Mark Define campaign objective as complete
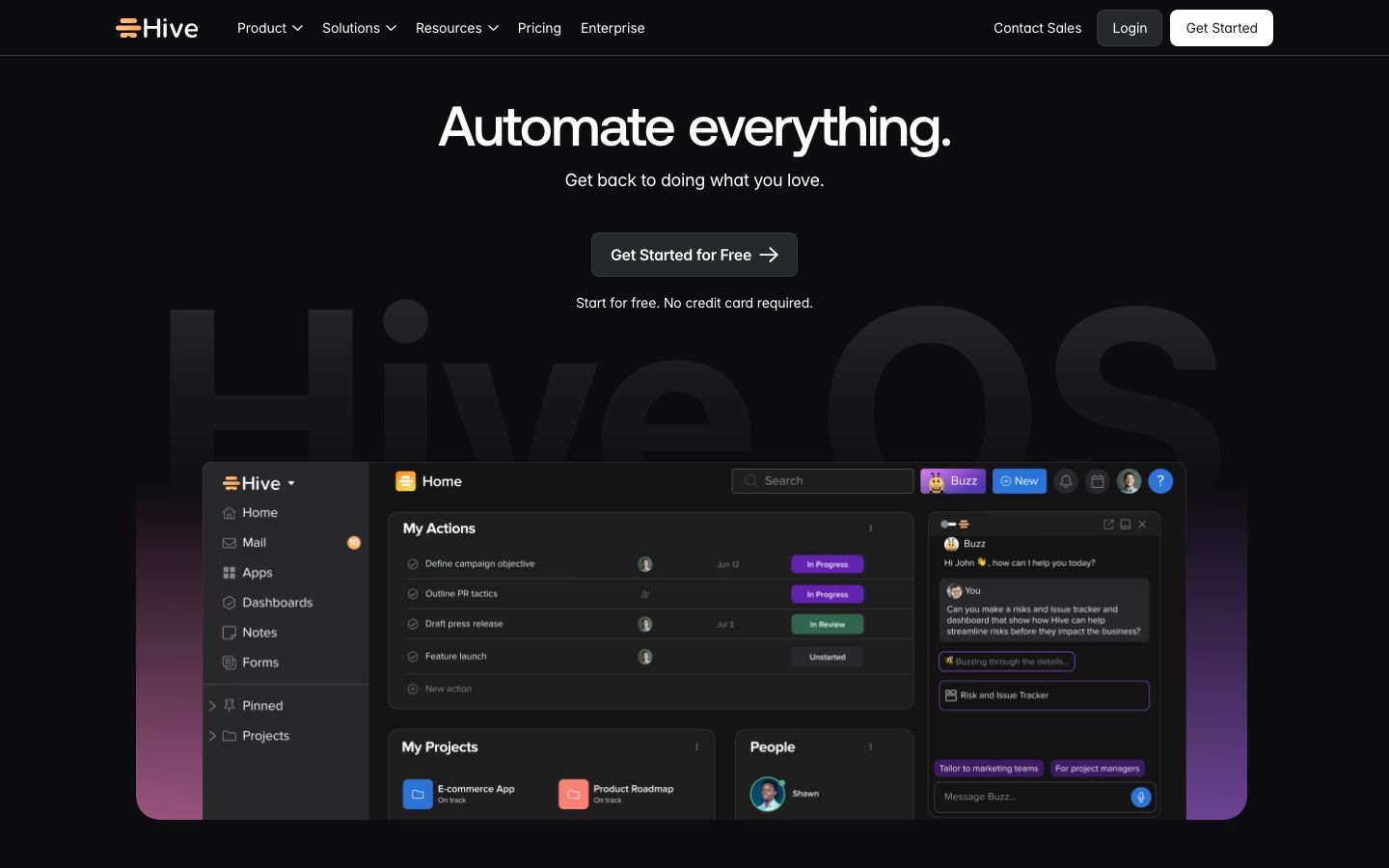This screenshot has height=868, width=1389. [413, 564]
